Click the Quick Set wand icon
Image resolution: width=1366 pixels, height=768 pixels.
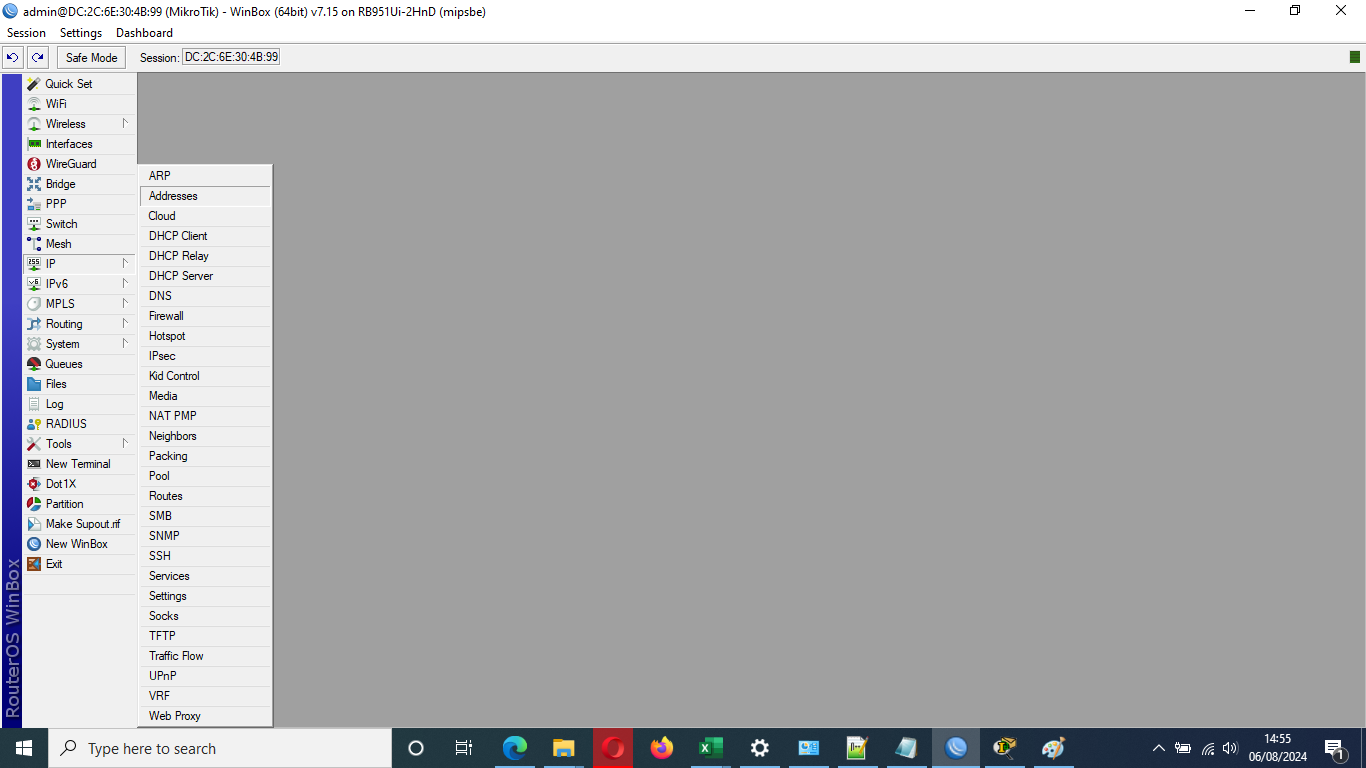point(34,84)
